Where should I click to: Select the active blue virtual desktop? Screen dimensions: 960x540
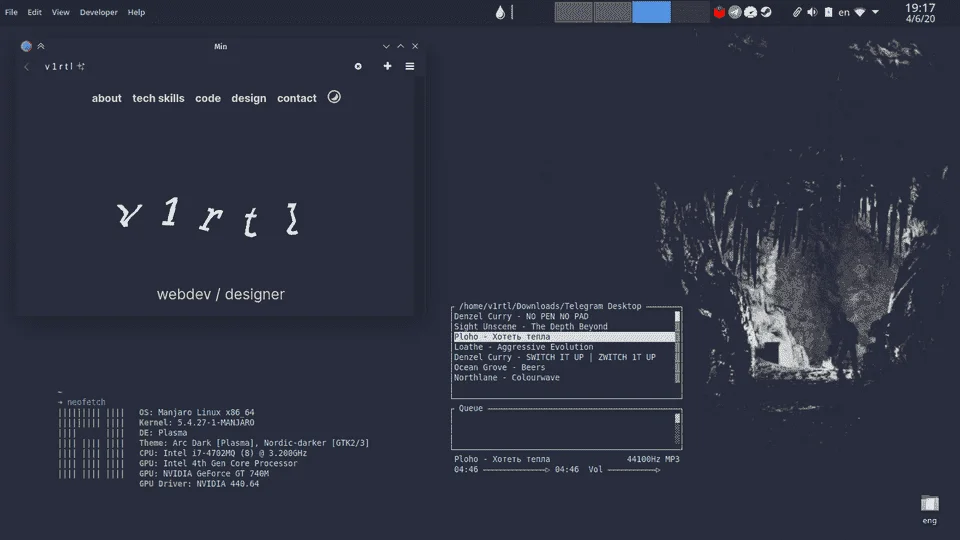pos(651,12)
